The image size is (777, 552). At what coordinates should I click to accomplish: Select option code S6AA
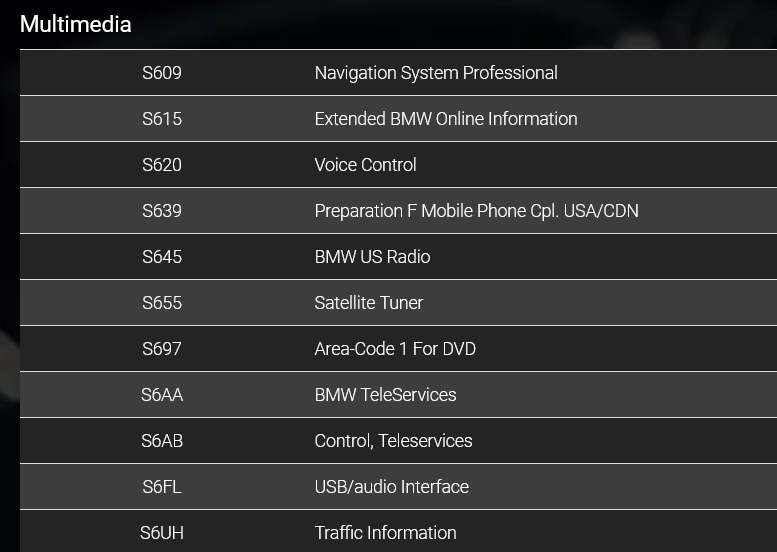(x=162, y=395)
